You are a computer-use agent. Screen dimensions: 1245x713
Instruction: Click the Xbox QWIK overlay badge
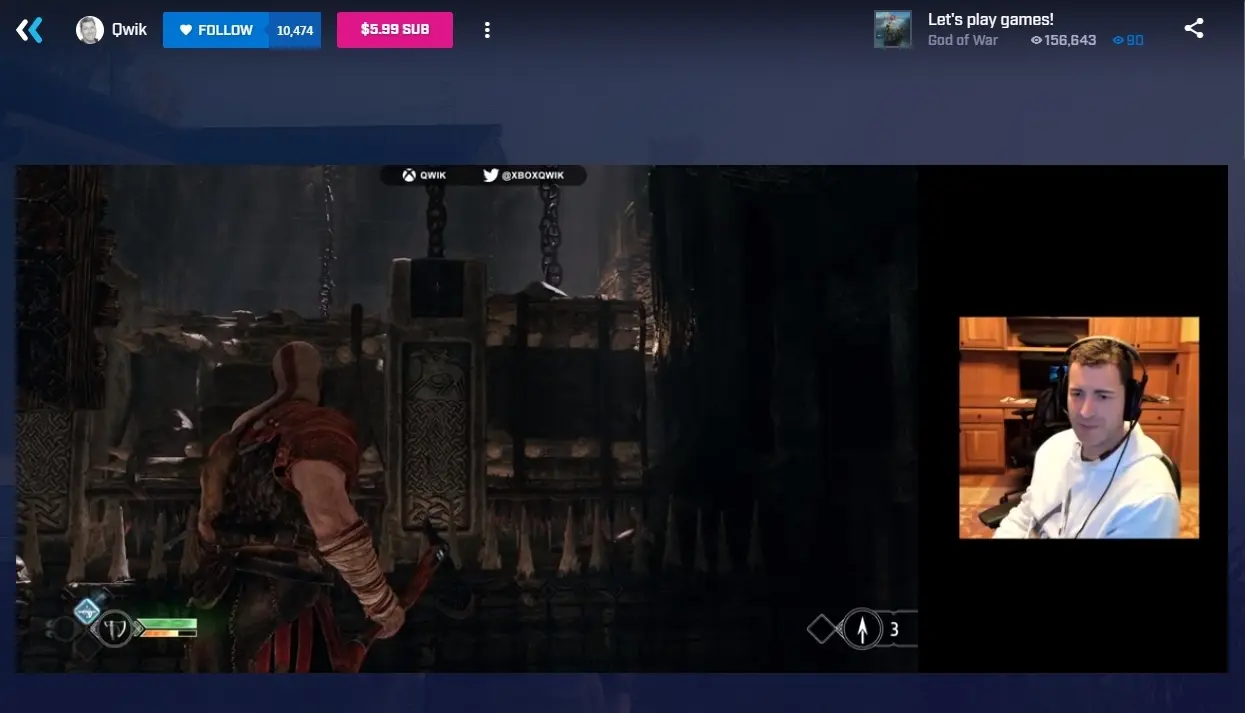tap(425, 175)
